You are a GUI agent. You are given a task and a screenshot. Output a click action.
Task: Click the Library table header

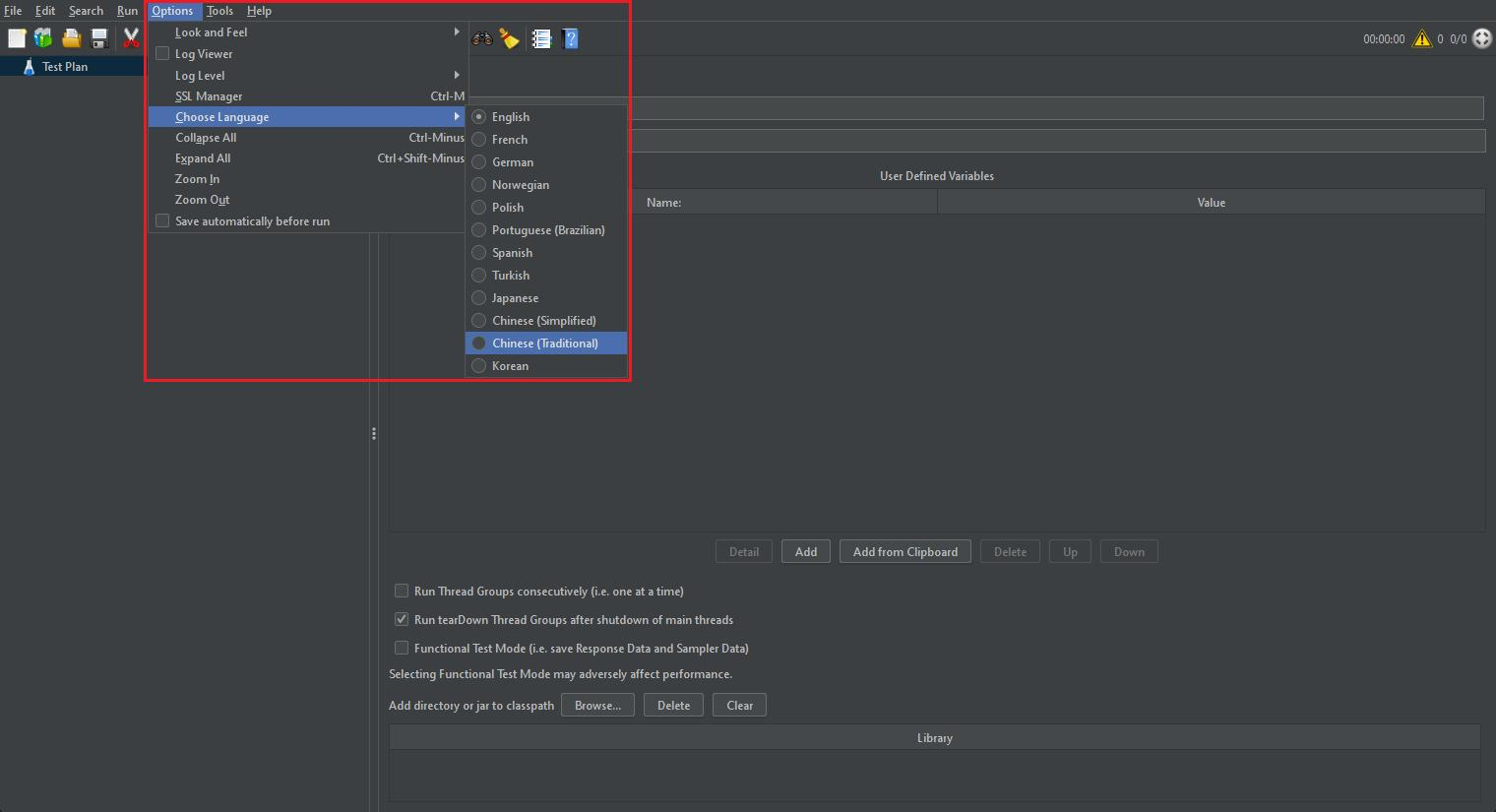(935, 737)
